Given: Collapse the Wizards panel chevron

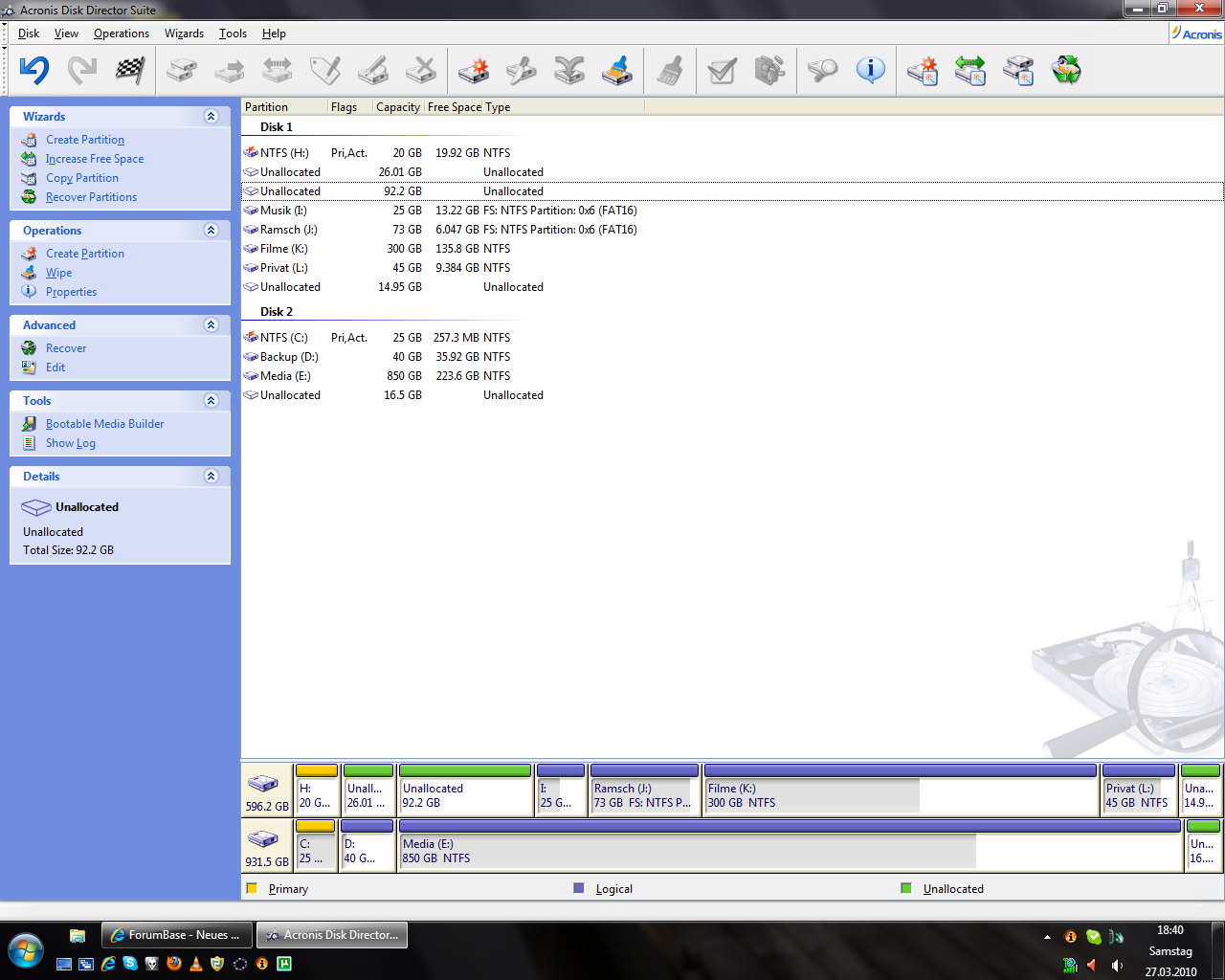Looking at the screenshot, I should (211, 116).
